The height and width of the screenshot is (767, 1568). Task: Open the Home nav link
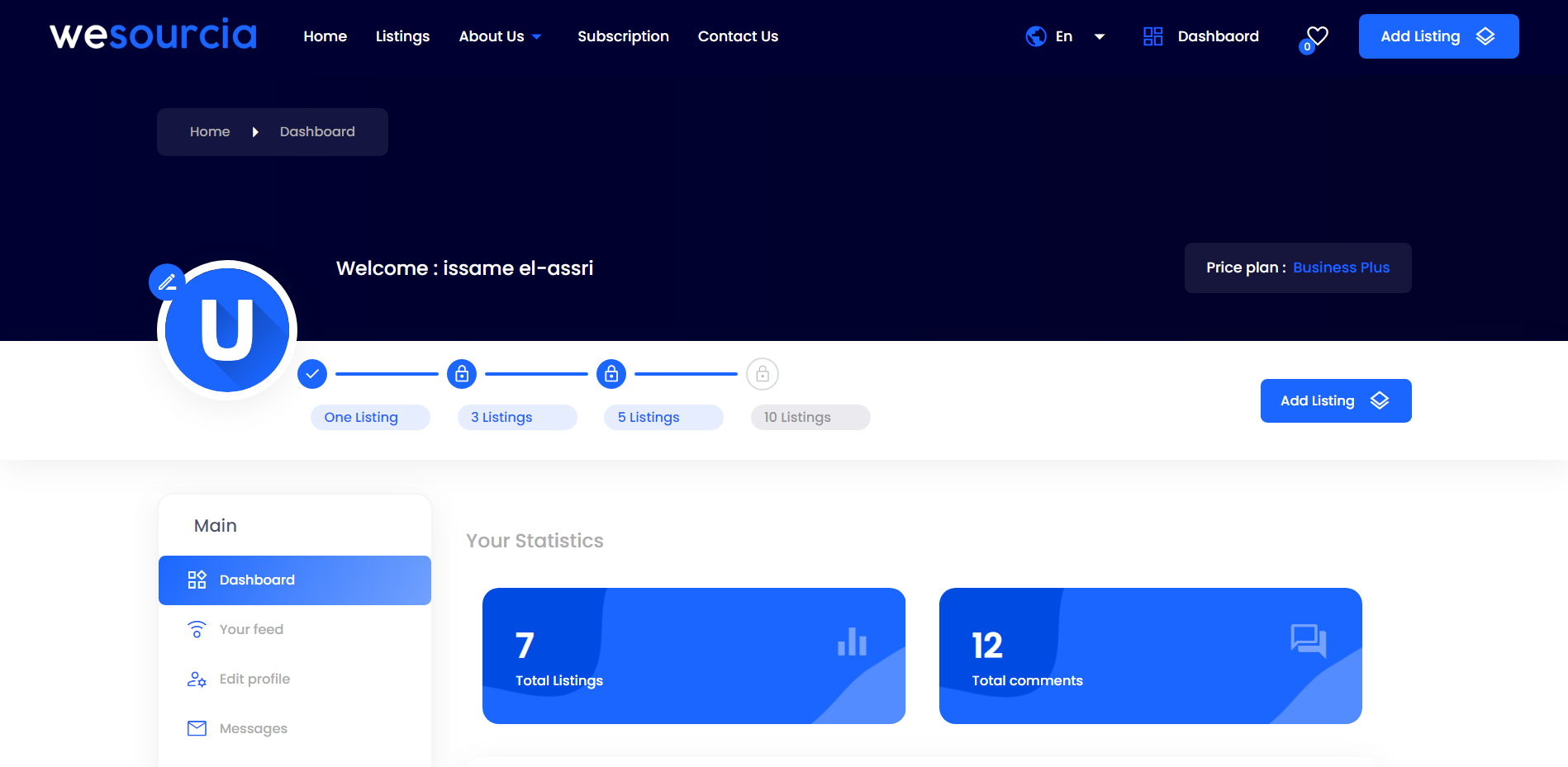[325, 36]
